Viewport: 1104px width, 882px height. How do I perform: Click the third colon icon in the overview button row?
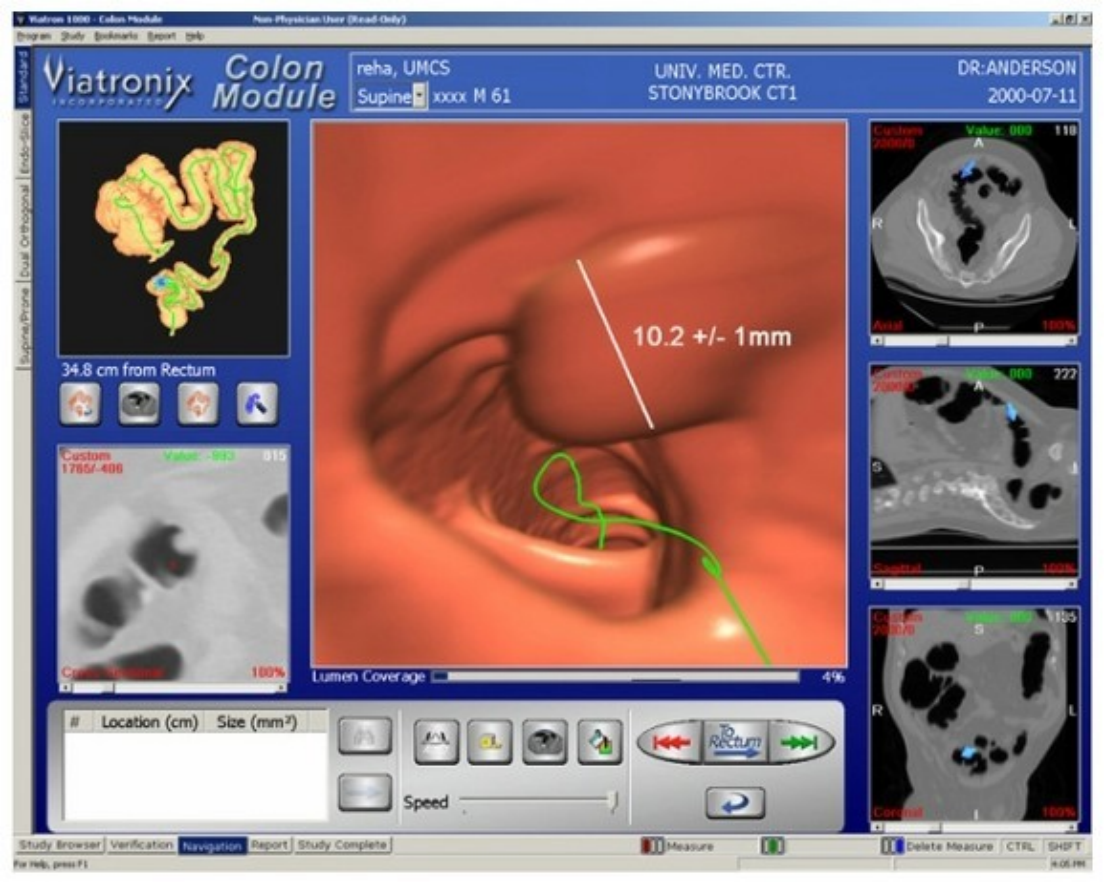pyautogui.click(x=198, y=404)
